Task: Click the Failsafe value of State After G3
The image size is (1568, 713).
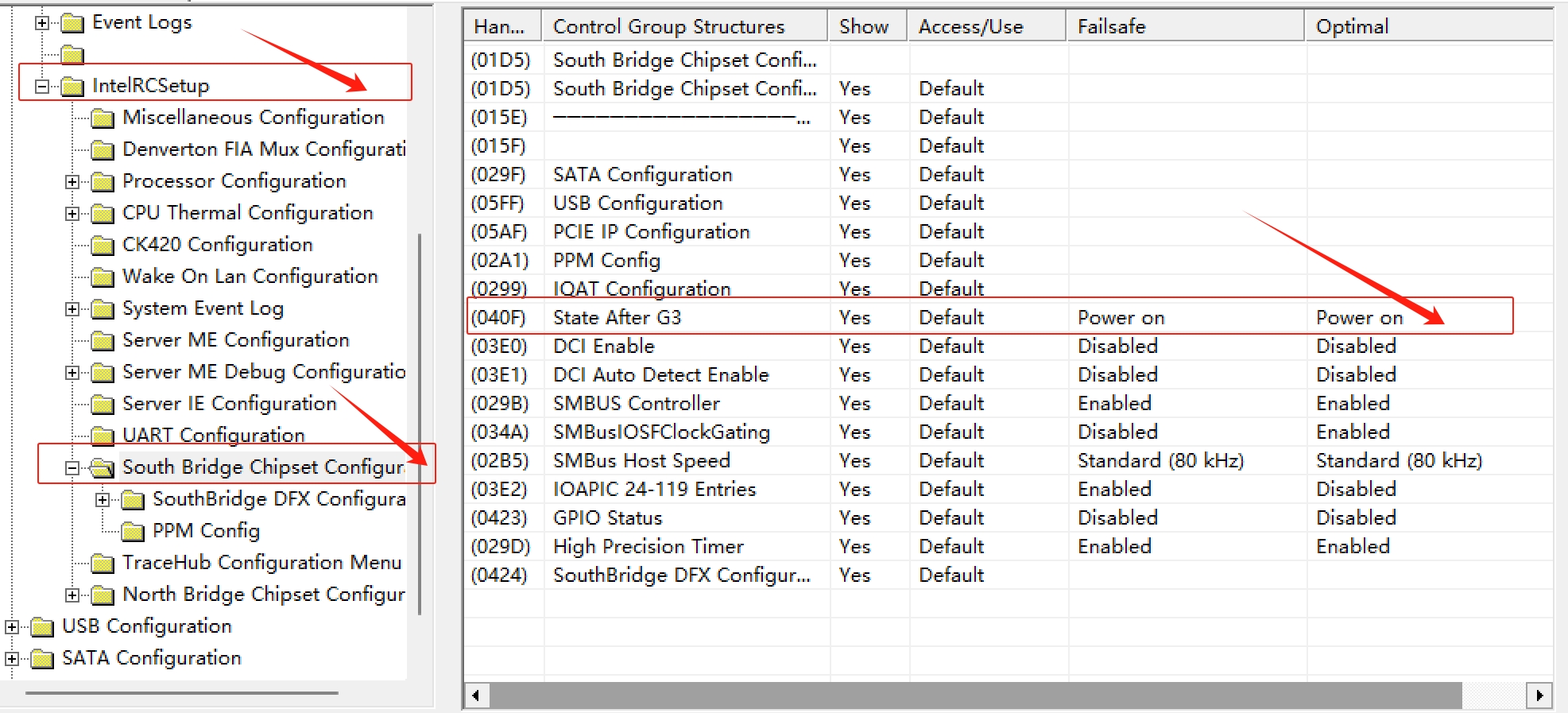Action: (x=1121, y=318)
